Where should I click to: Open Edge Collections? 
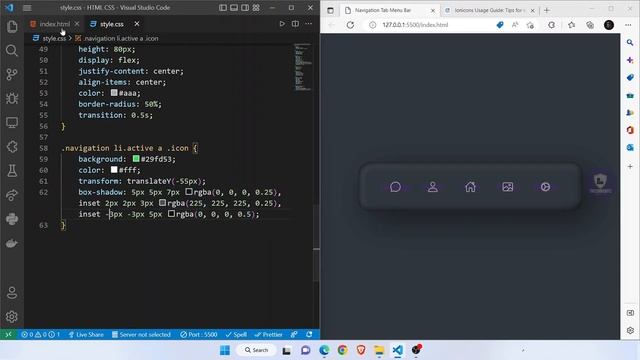point(590,25)
